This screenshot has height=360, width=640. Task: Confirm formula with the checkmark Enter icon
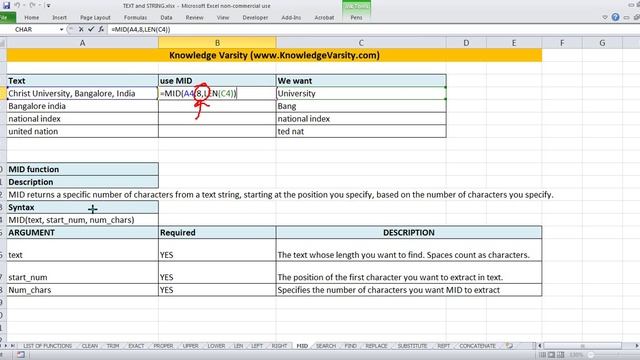(91, 29)
